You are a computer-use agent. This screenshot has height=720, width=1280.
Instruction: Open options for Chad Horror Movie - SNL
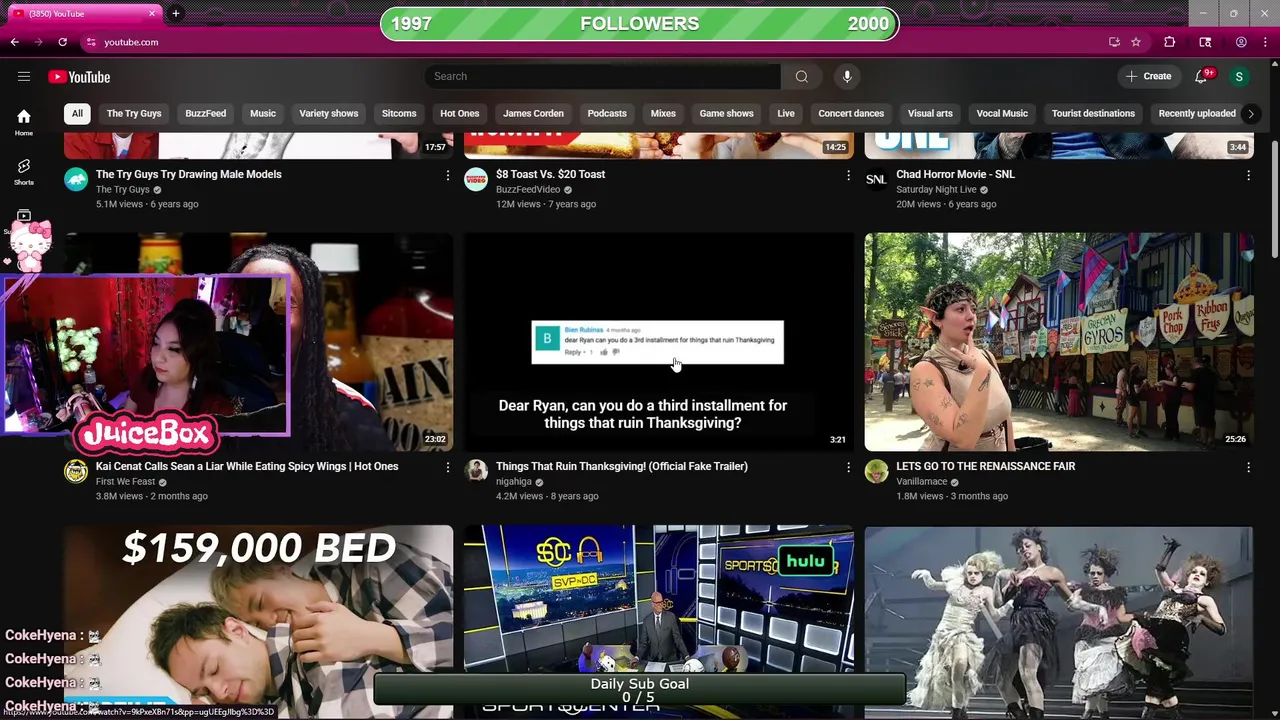tap(1248, 175)
